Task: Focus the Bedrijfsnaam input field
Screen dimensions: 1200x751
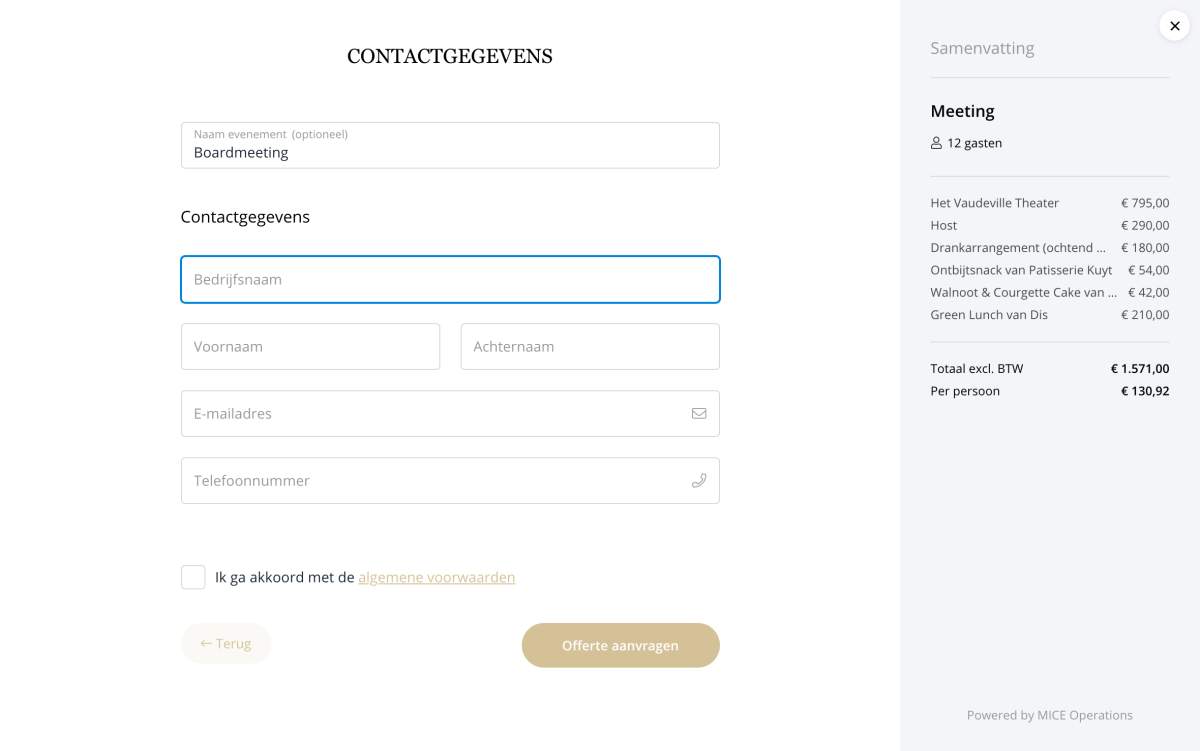Action: click(x=450, y=279)
